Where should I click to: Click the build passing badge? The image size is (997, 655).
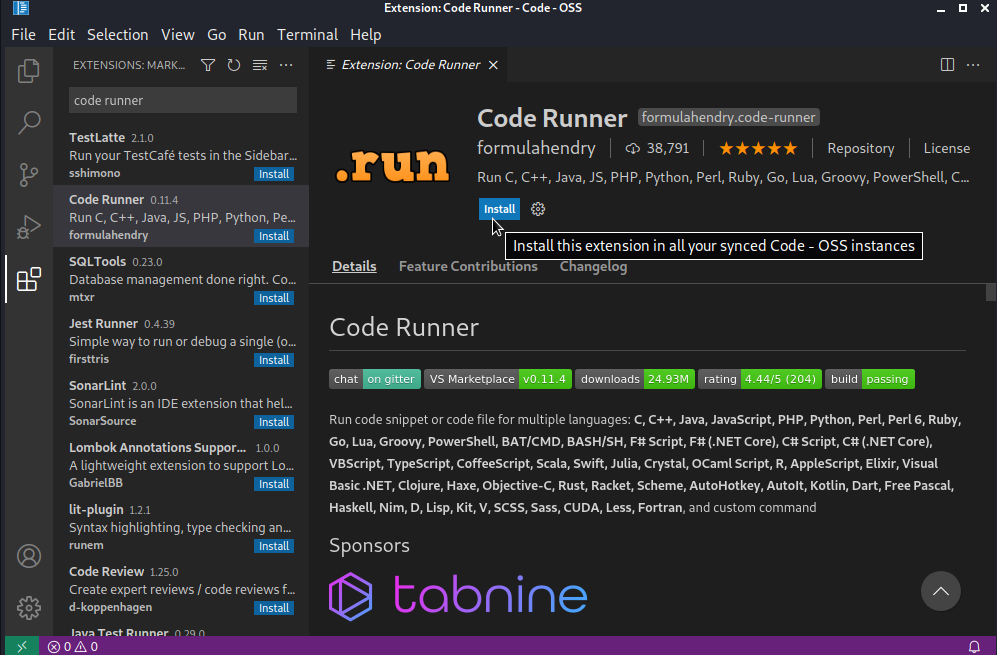(x=870, y=379)
